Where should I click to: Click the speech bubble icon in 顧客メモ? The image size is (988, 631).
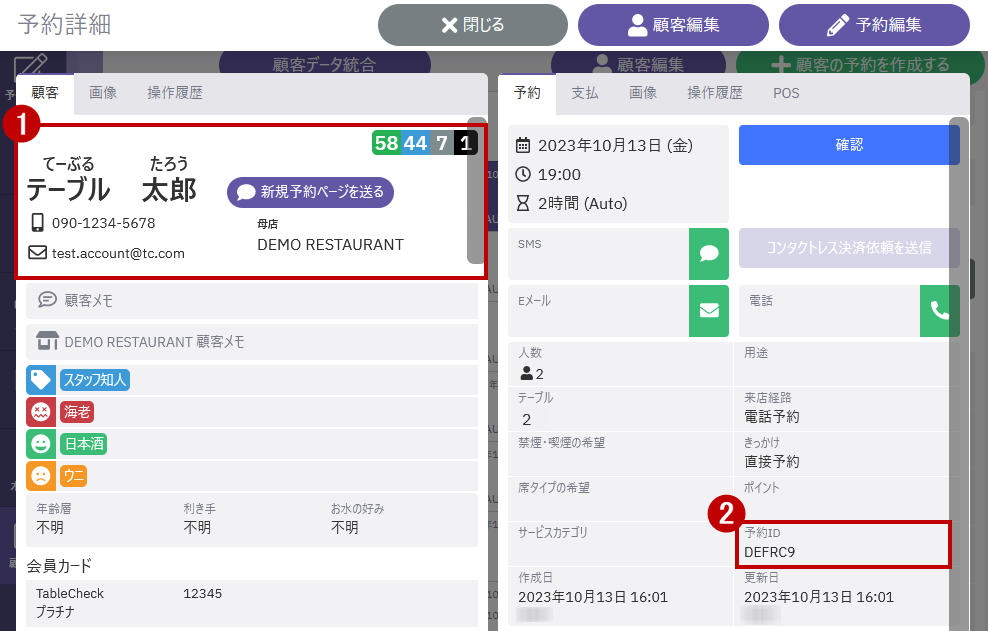pos(47,299)
